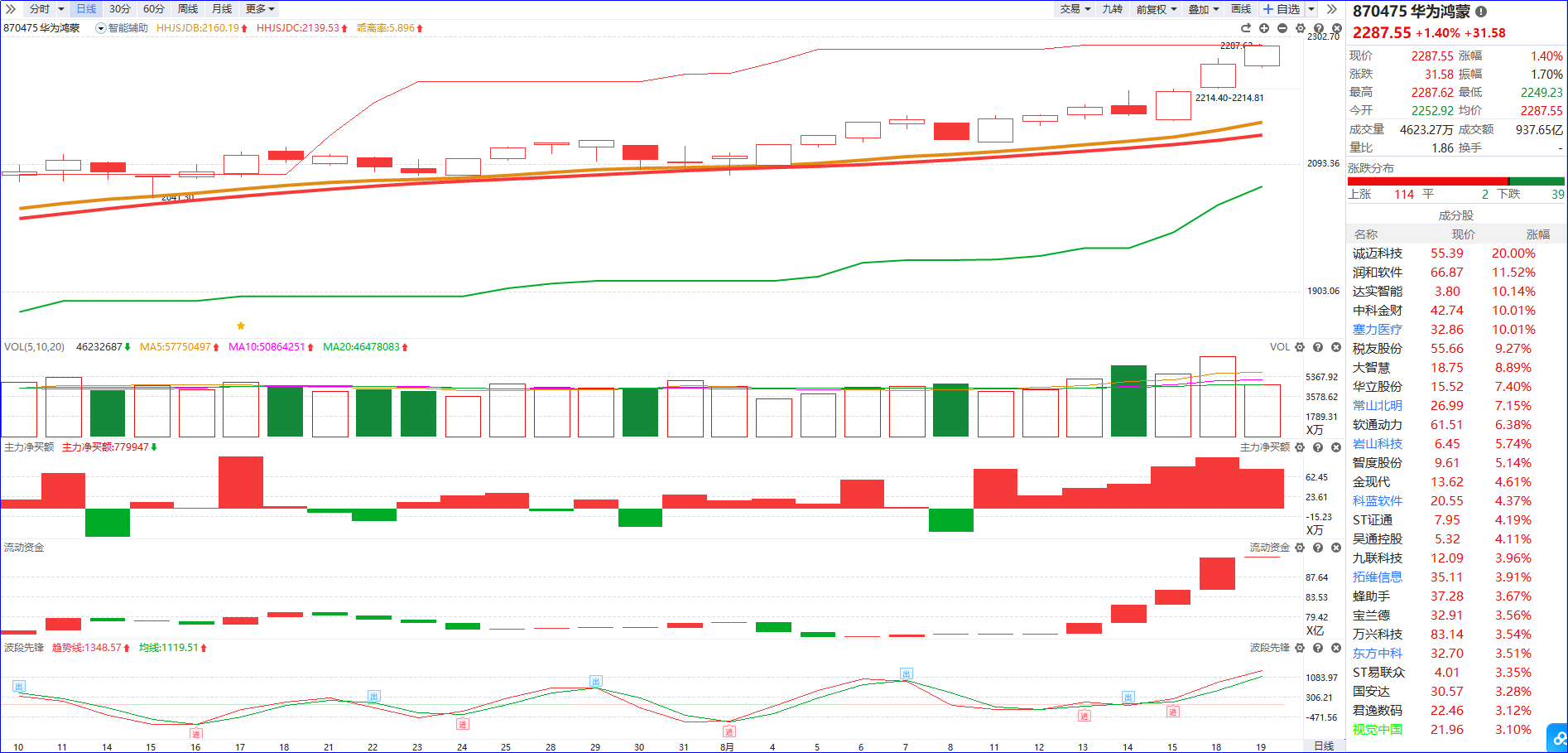This screenshot has width=1568, height=753.
Task: Click red 上涨 portion of 涨跌分布 bar
Action: point(1428,181)
